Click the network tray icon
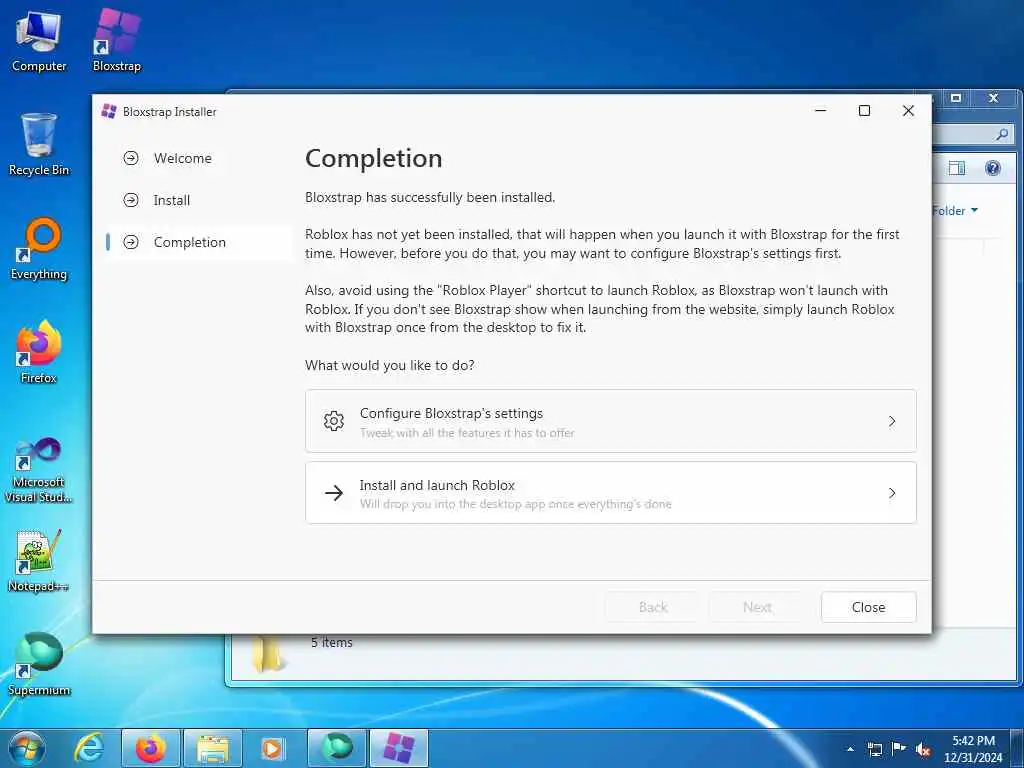1024x768 pixels. pyautogui.click(x=874, y=749)
